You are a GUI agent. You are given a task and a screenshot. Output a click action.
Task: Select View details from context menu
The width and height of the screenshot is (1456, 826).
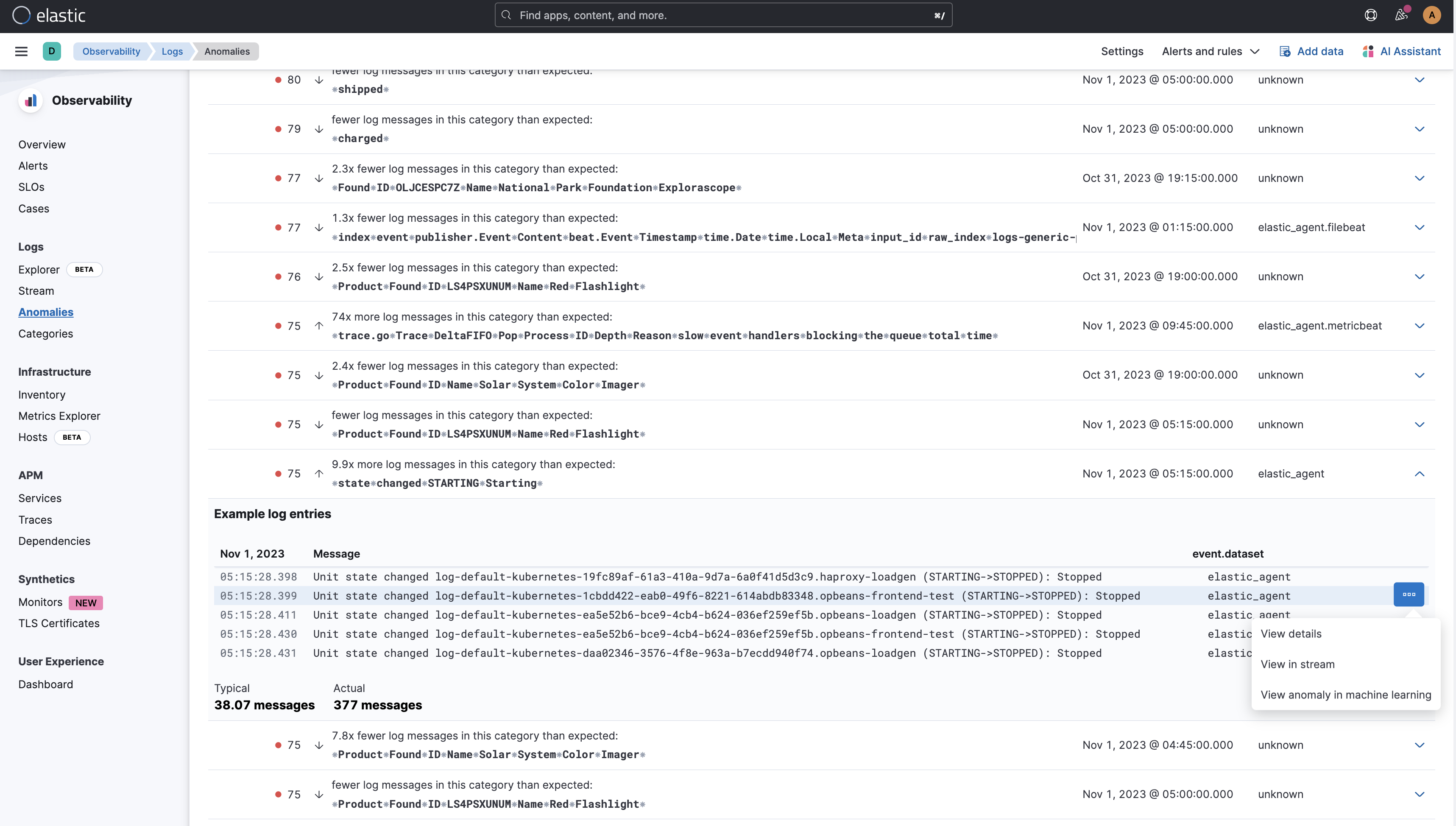click(x=1291, y=634)
